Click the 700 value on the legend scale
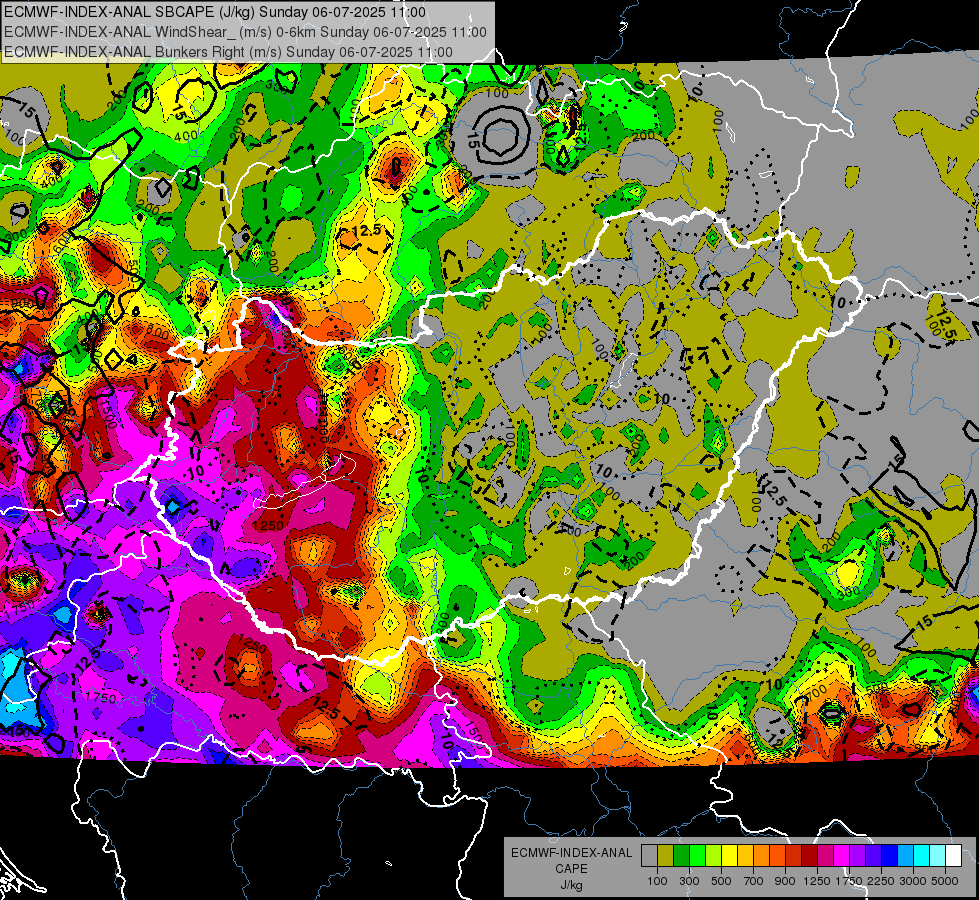 (x=754, y=881)
